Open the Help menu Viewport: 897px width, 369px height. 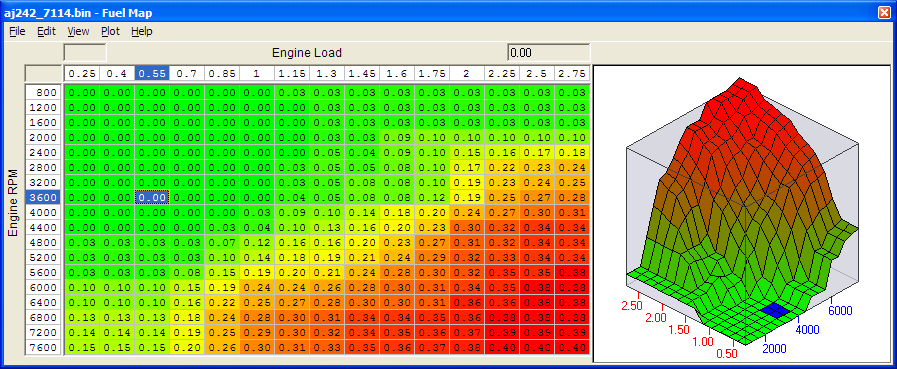pyautogui.click(x=142, y=31)
